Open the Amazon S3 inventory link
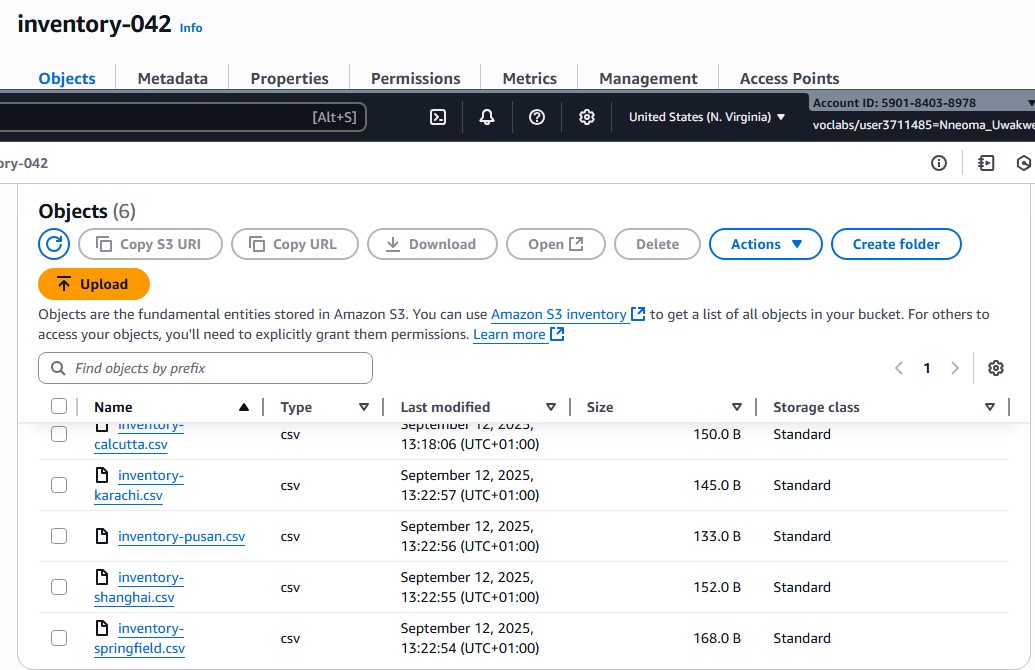 point(558,314)
